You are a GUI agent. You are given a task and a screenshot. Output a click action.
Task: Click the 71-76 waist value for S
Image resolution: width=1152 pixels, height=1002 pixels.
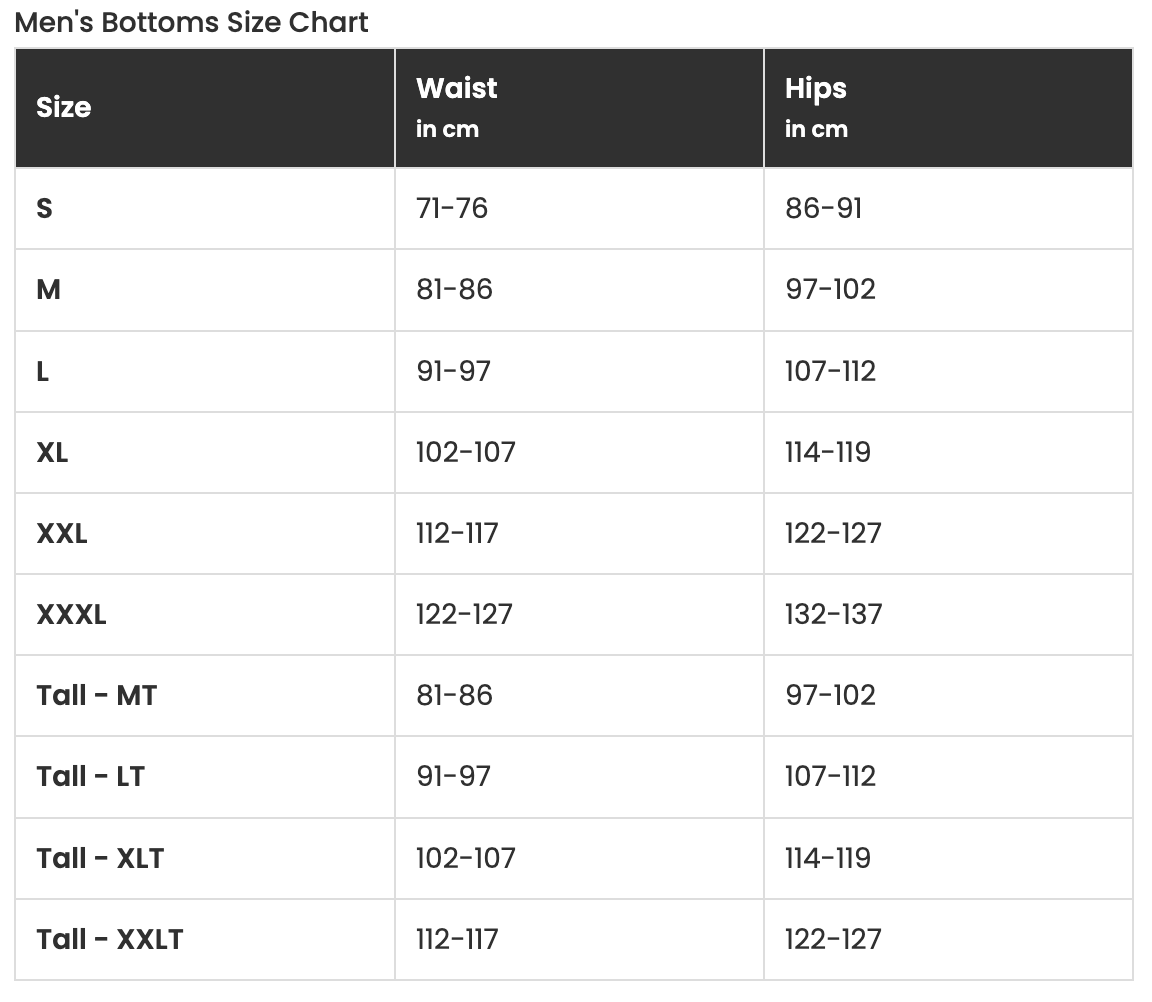point(452,208)
